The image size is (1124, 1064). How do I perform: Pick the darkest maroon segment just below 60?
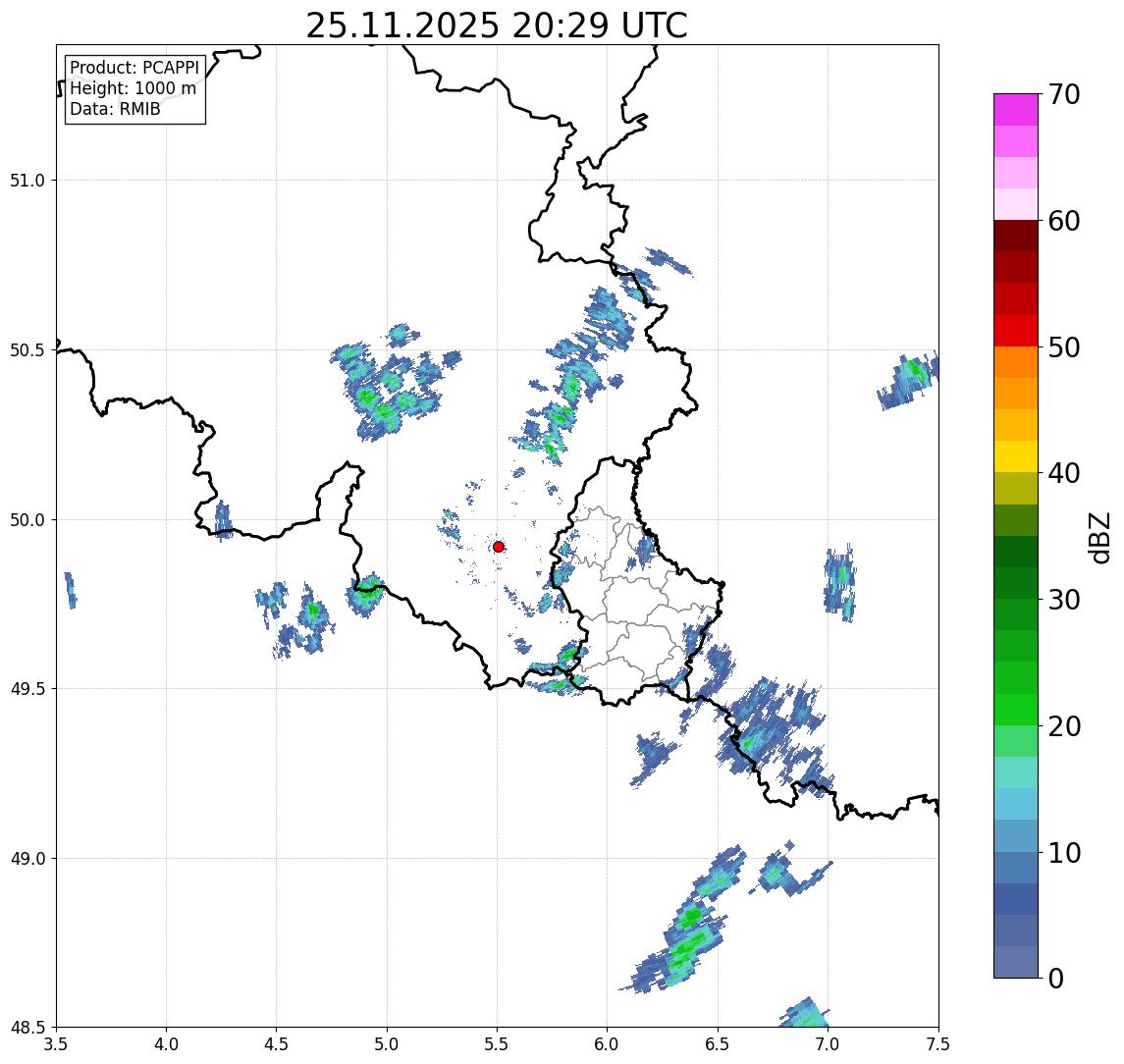[1016, 236]
